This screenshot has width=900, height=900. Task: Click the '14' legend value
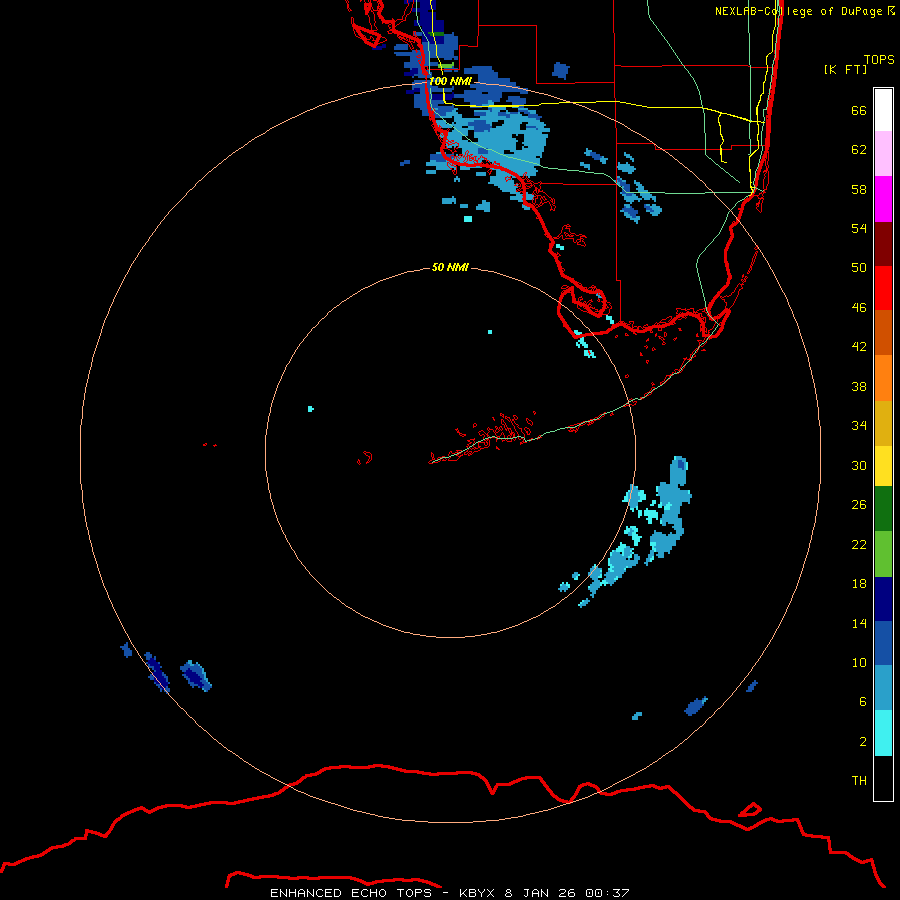859,623
